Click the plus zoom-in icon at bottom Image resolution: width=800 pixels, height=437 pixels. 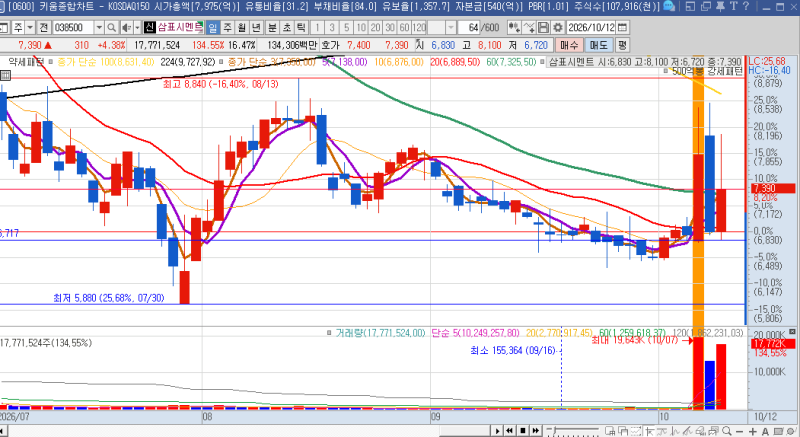pyautogui.click(x=753, y=431)
